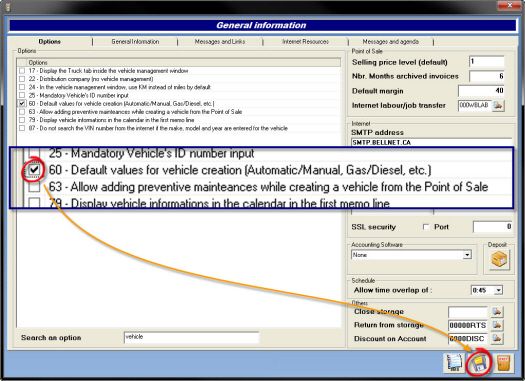Select the Options tab
This screenshot has height=381, width=525.
pyautogui.click(x=50, y=42)
